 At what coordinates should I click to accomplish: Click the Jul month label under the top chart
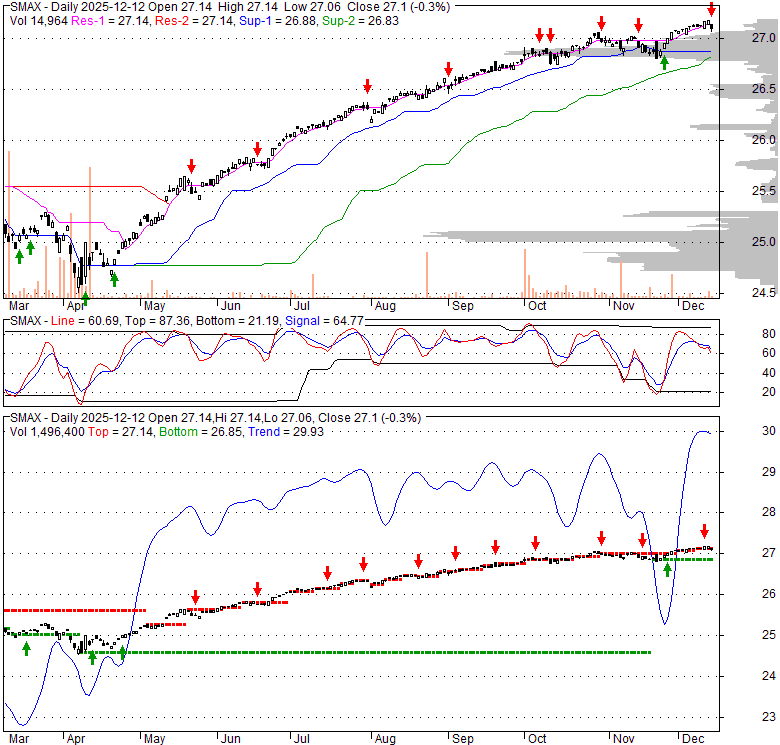coord(300,305)
